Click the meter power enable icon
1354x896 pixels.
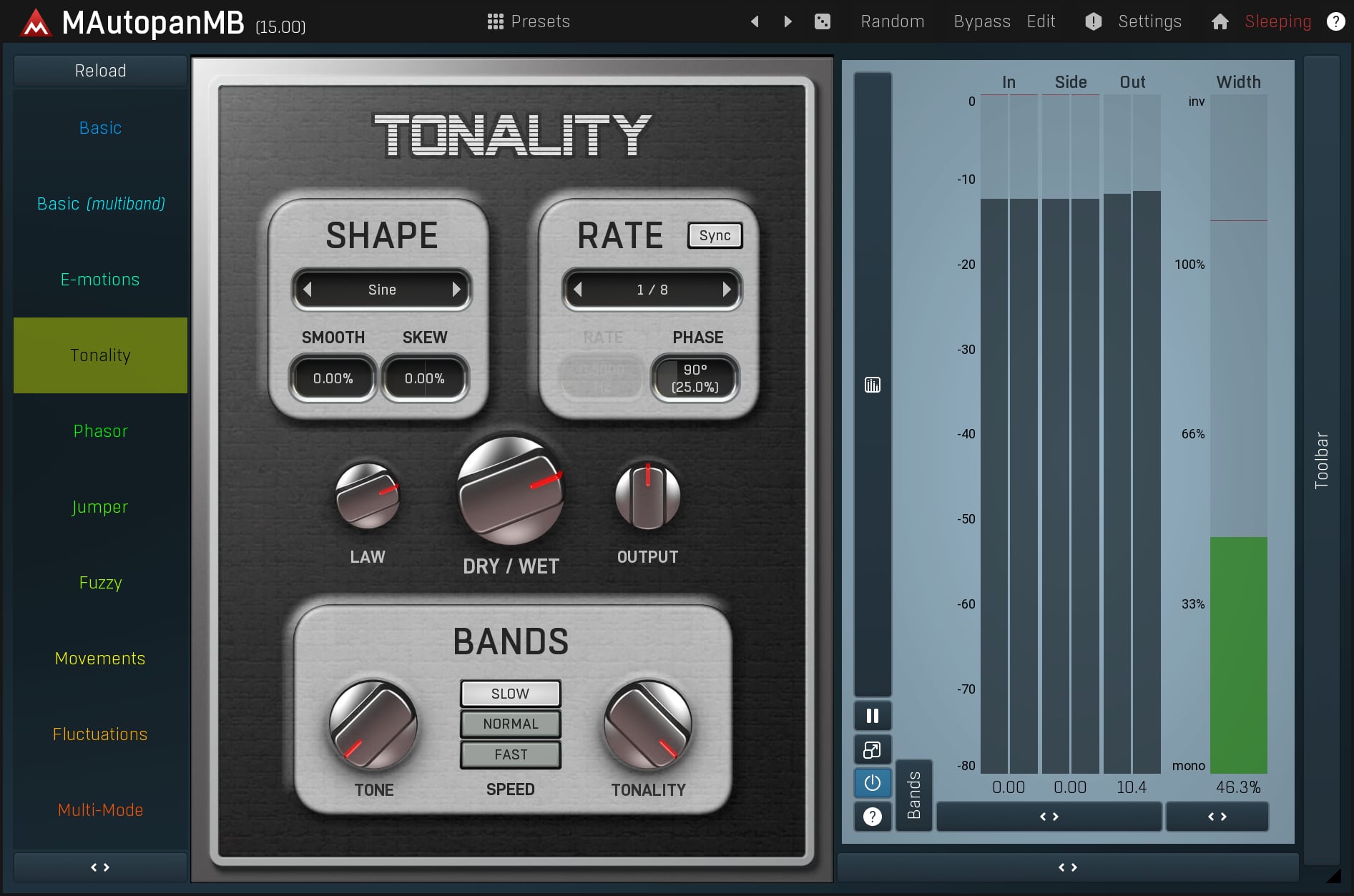(x=872, y=783)
